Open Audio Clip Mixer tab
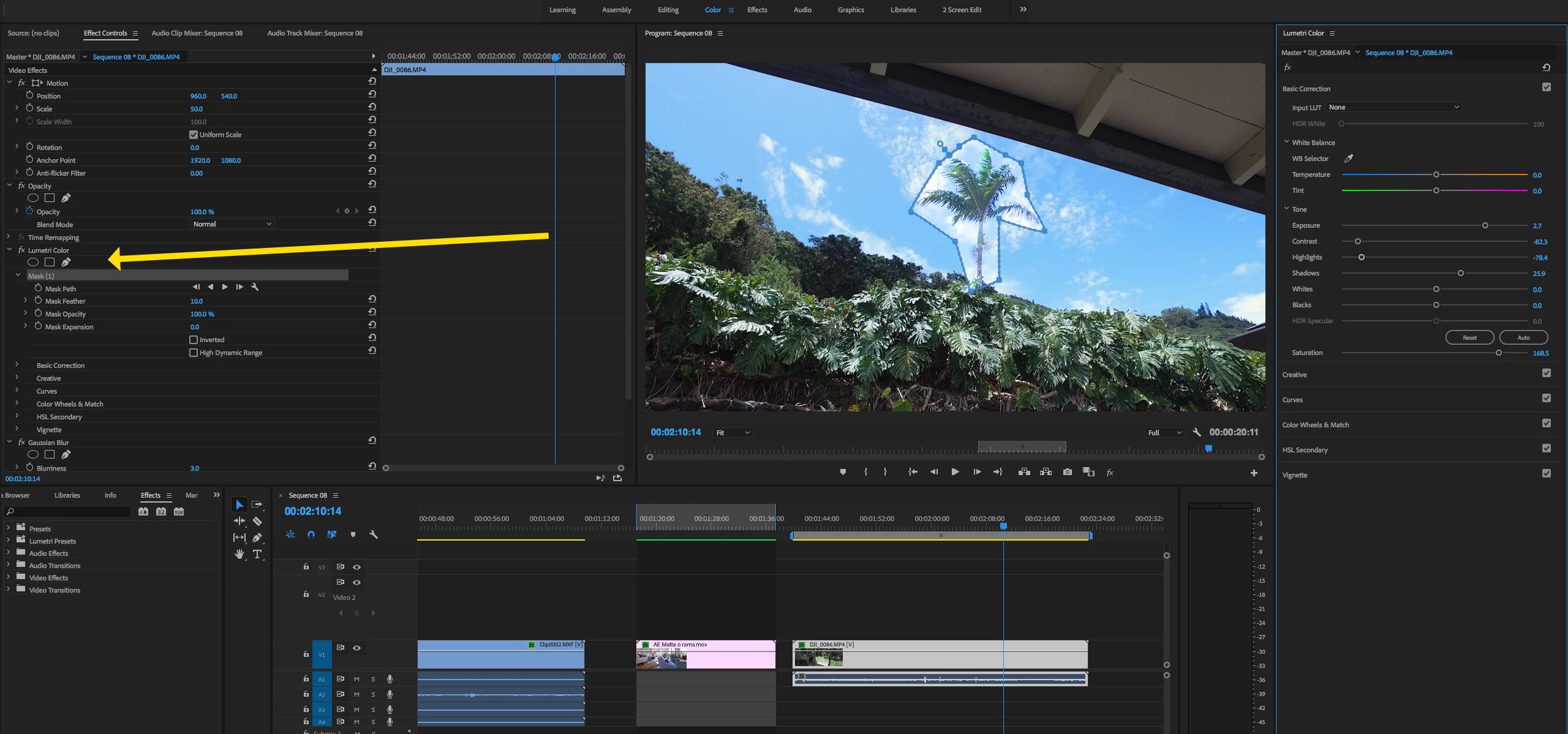 pos(197,33)
